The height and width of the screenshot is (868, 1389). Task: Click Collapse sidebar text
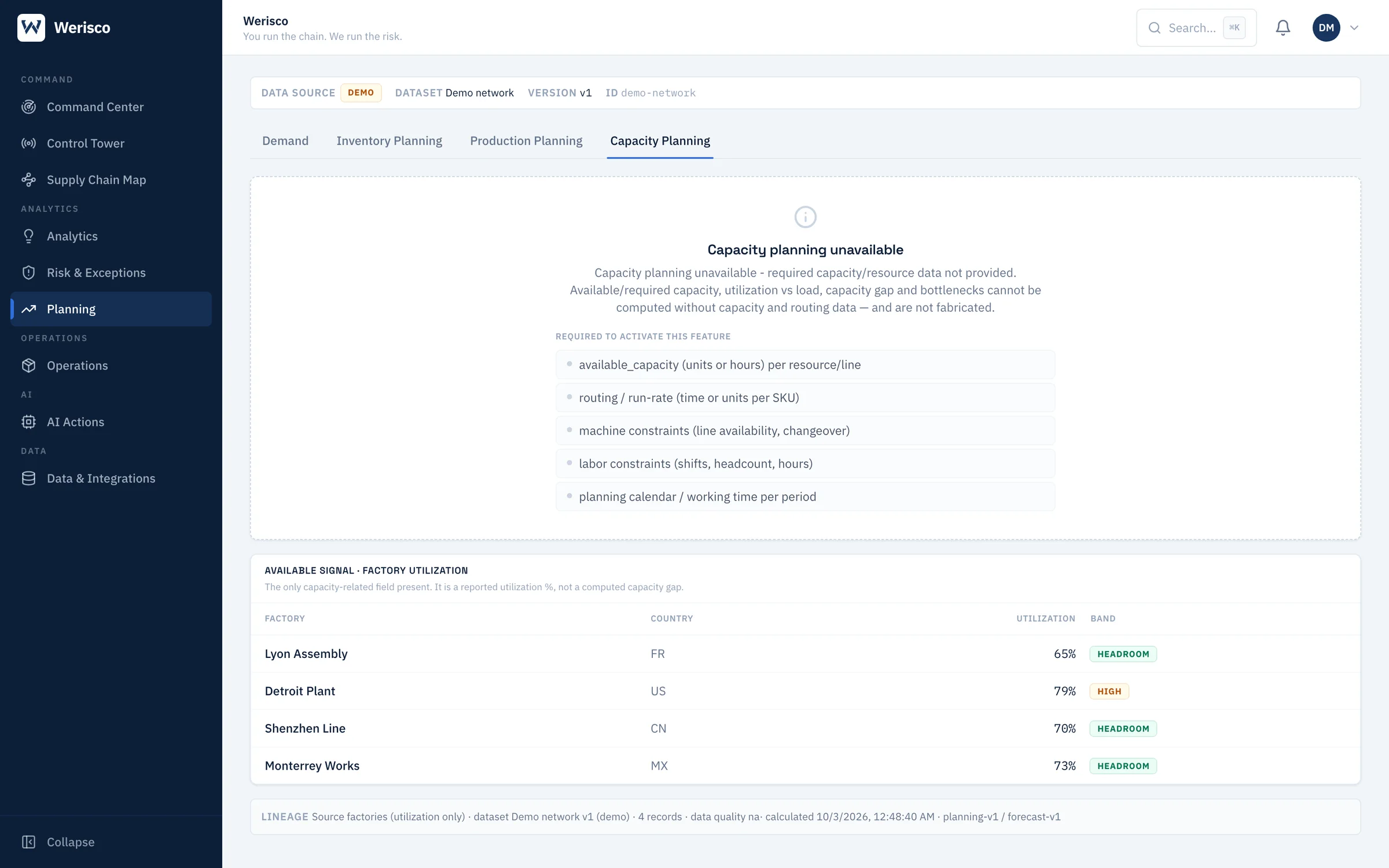click(71, 842)
